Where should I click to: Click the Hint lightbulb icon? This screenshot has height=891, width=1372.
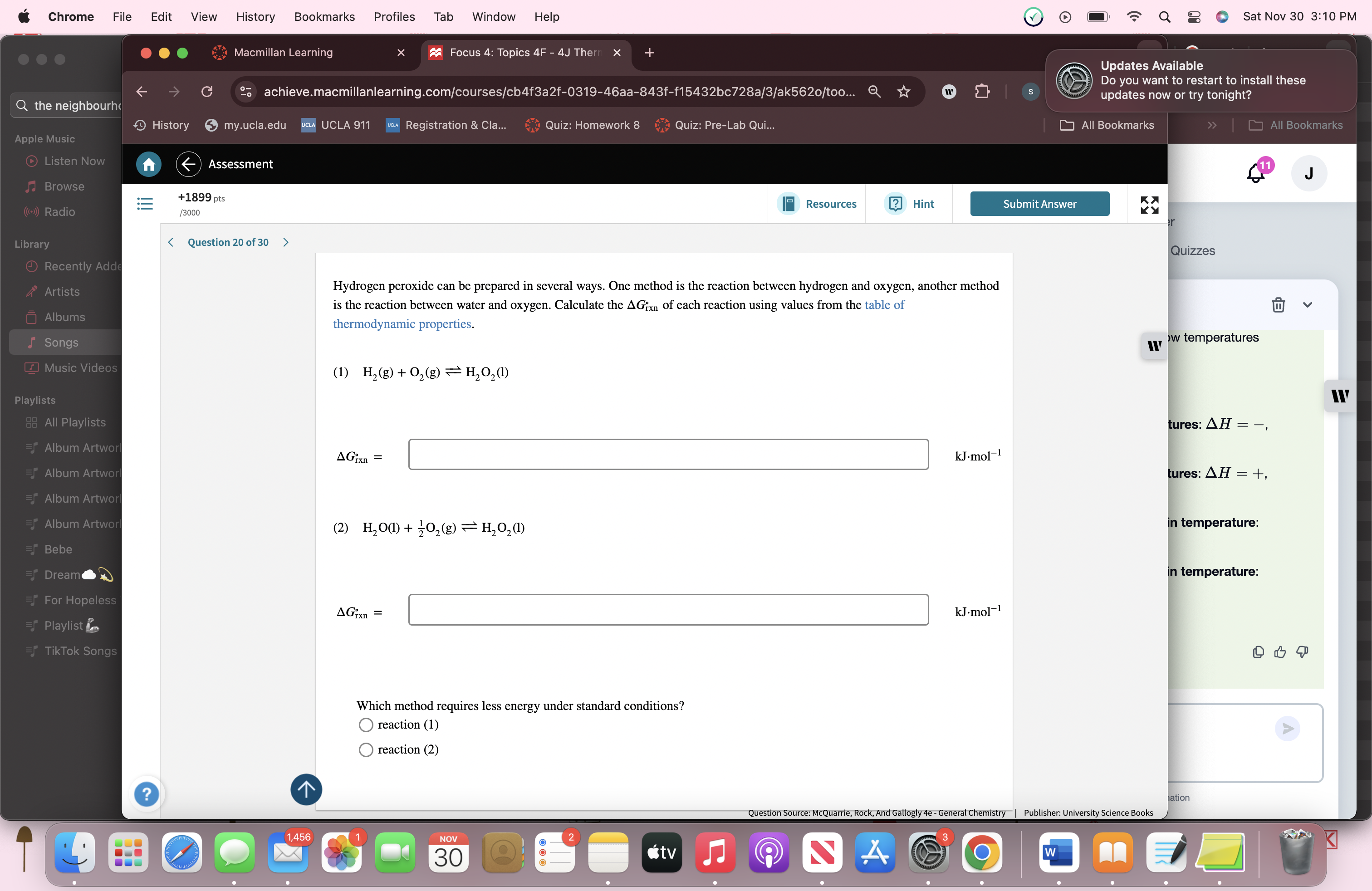click(x=895, y=204)
